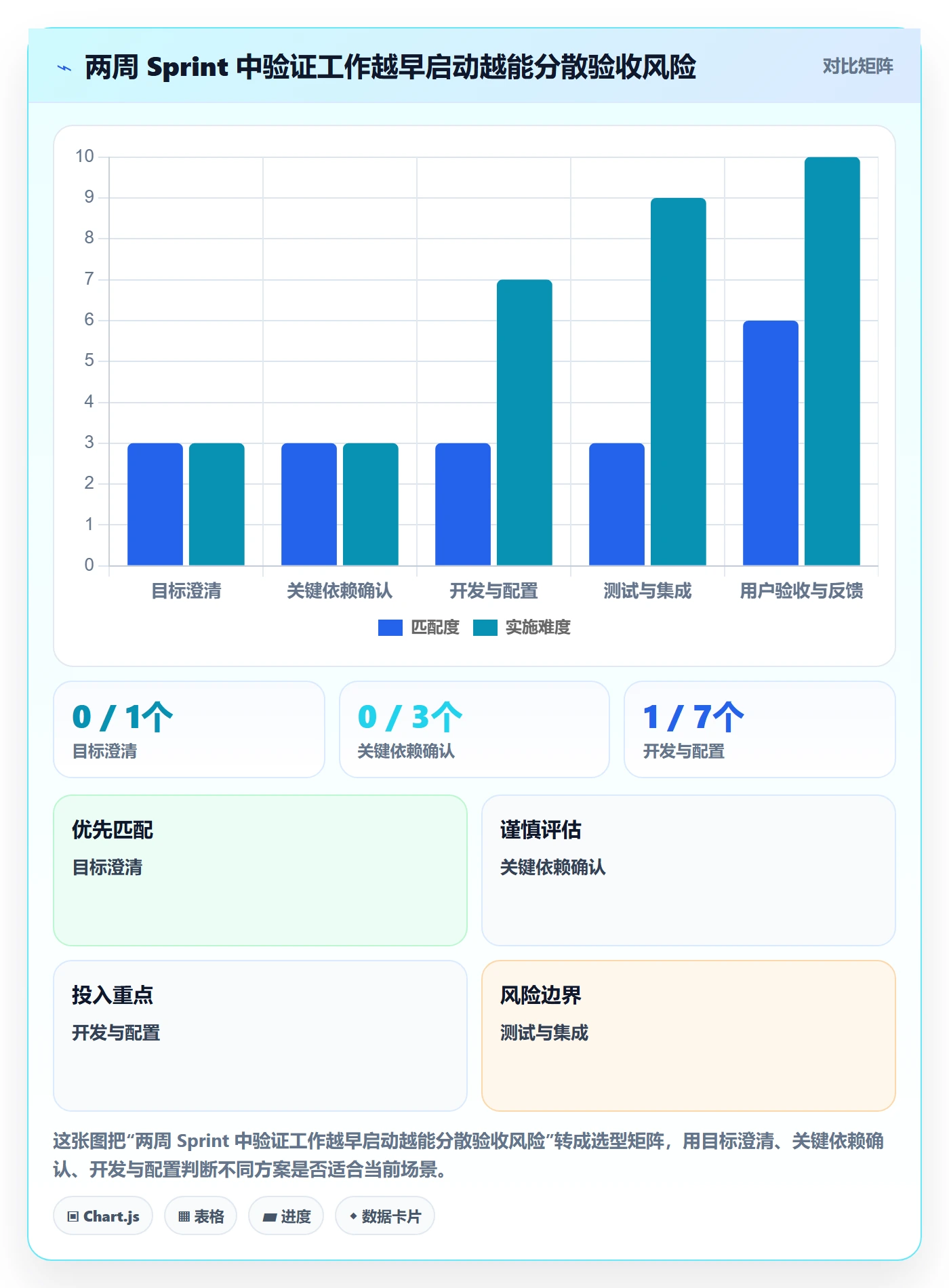Click the "1 / 7个" stat value

pyautogui.click(x=693, y=717)
